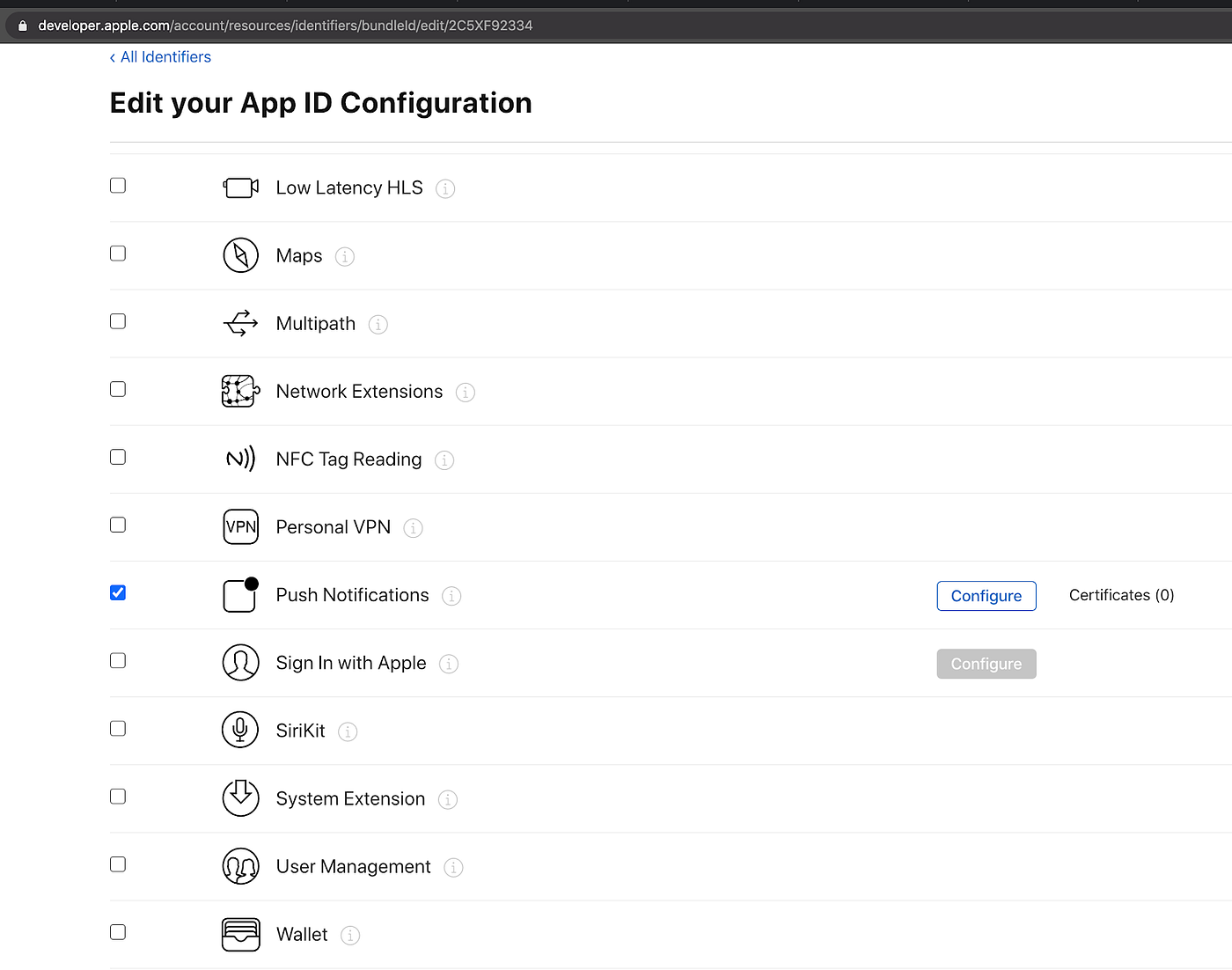Click the Maps compass icon
This screenshot has height=970, width=1232.
[240, 255]
